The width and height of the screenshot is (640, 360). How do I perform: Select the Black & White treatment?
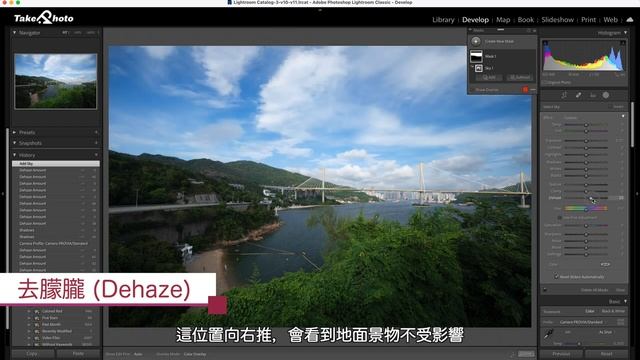(x=613, y=311)
